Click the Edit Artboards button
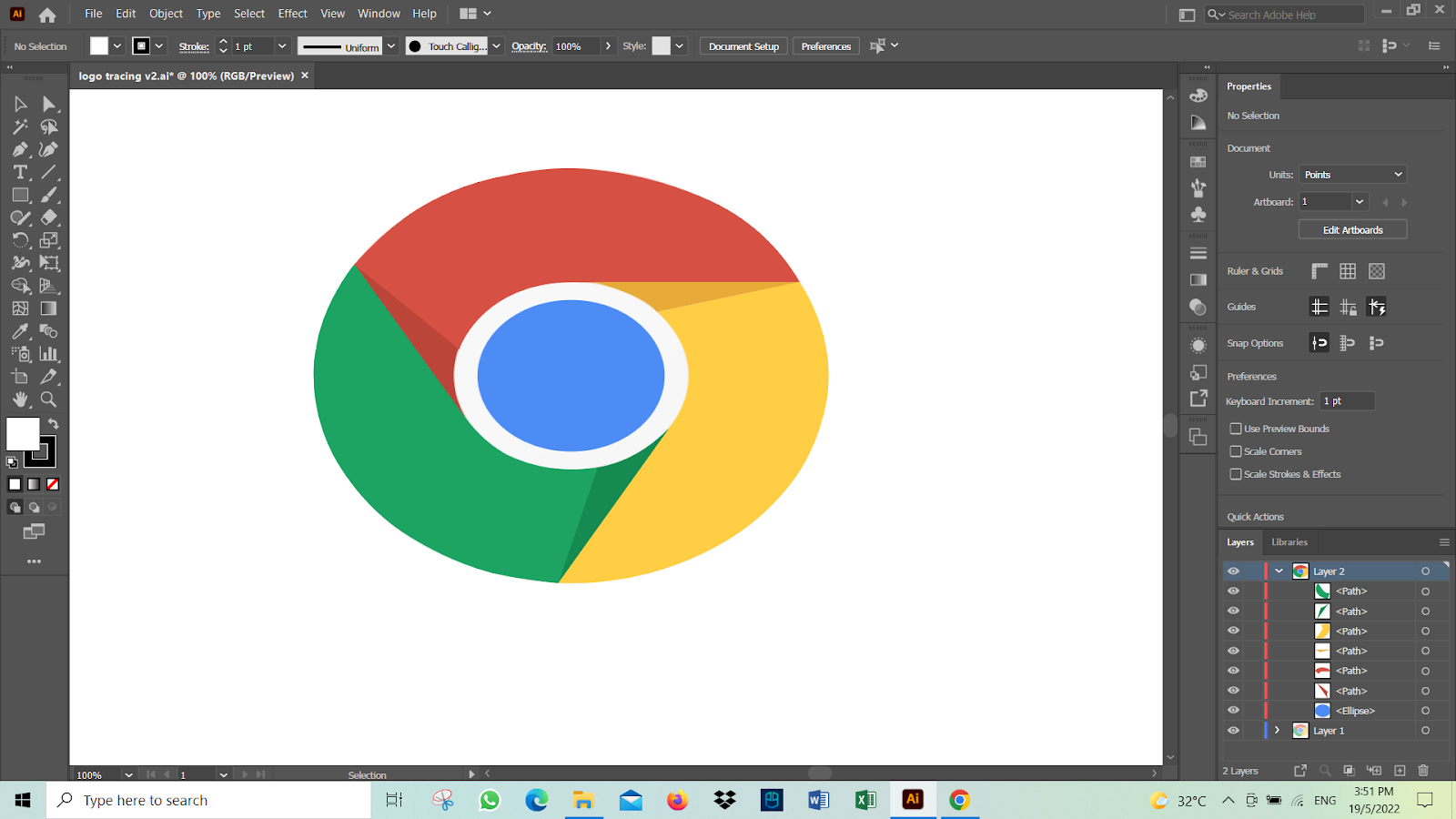Screen dimensions: 1456x819 [x=1352, y=230]
